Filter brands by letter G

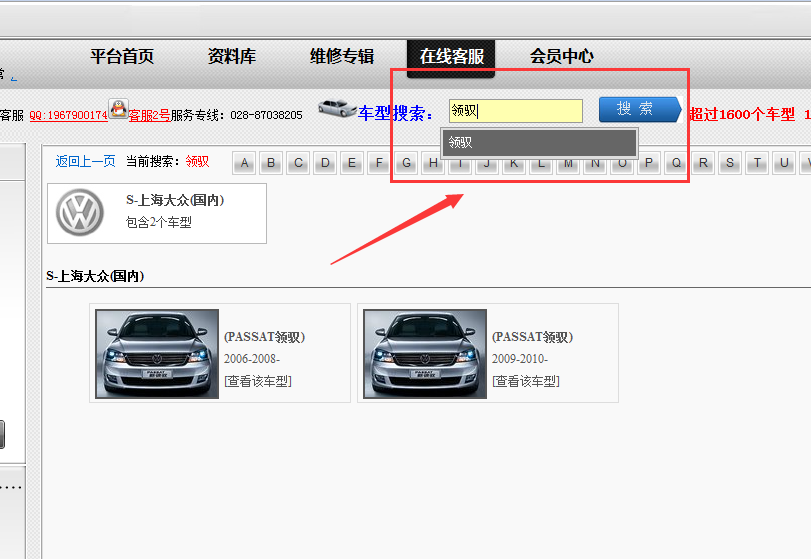point(406,163)
